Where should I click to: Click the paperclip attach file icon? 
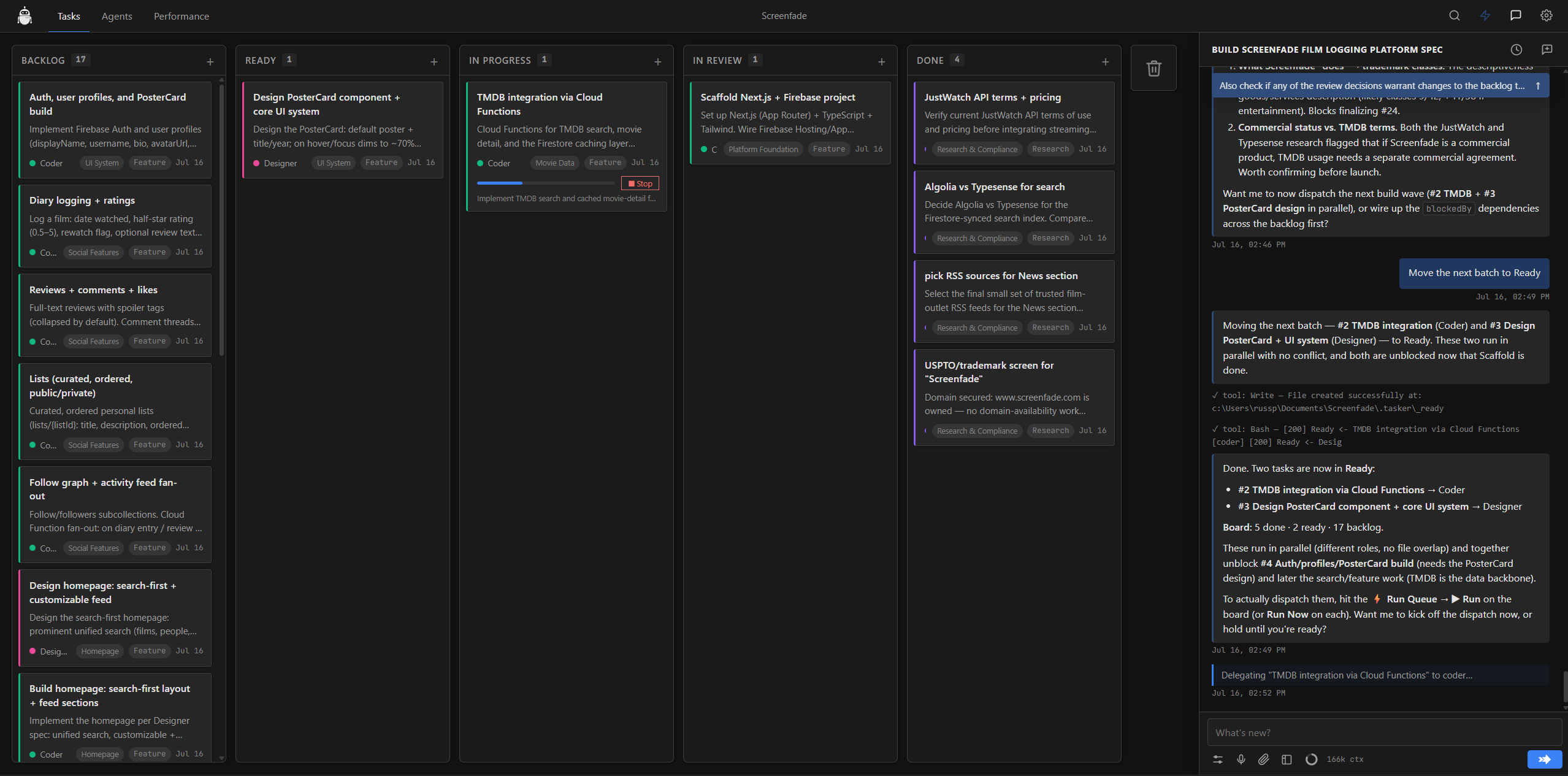[1263, 759]
